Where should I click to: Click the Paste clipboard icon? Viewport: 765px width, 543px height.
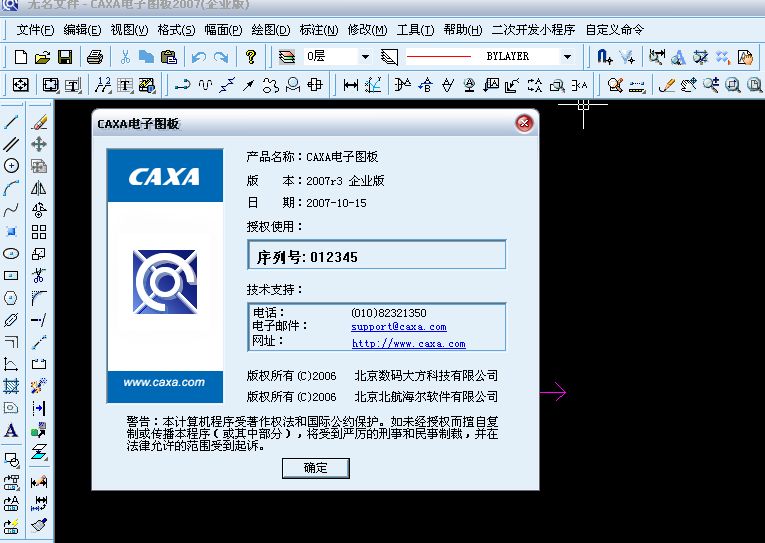(x=168, y=57)
